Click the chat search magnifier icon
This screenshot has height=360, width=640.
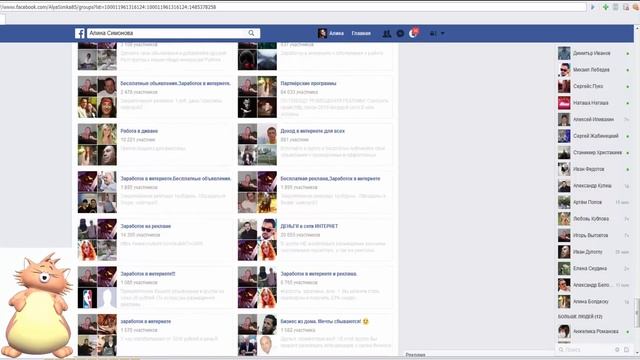pos(561,350)
